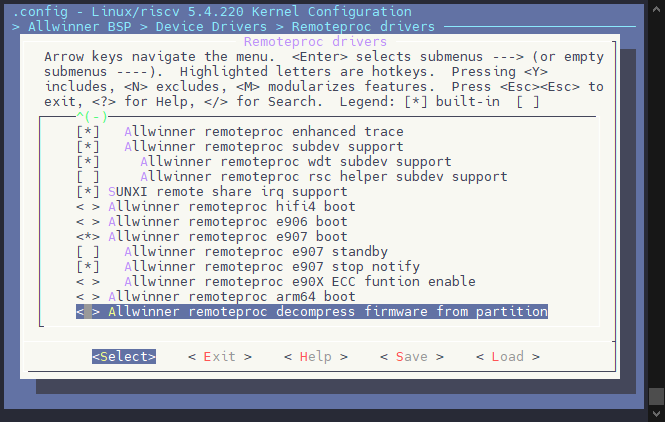
Task: Click the terminal scrollbar down arrow
Action: click(x=656, y=414)
